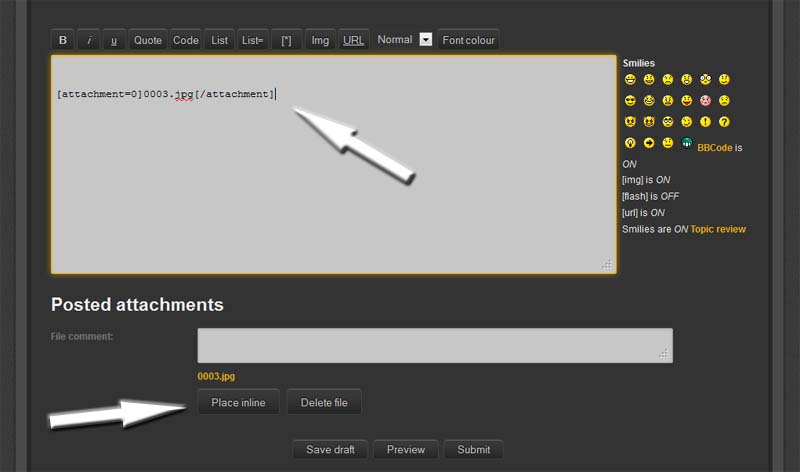Image resolution: width=800 pixels, height=472 pixels.
Task: Click the "[img] is ON" status text
Action: coord(646,180)
